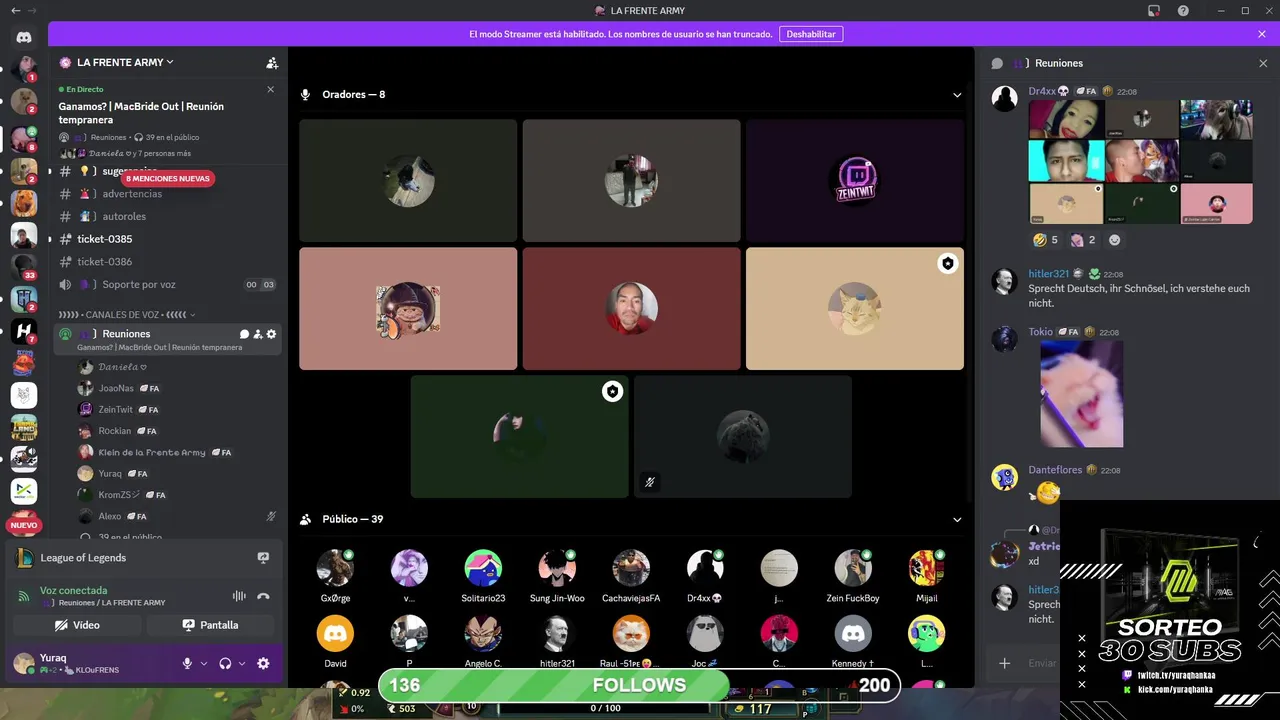Open user settings gear
This screenshot has width=1280, height=720.
(263, 663)
